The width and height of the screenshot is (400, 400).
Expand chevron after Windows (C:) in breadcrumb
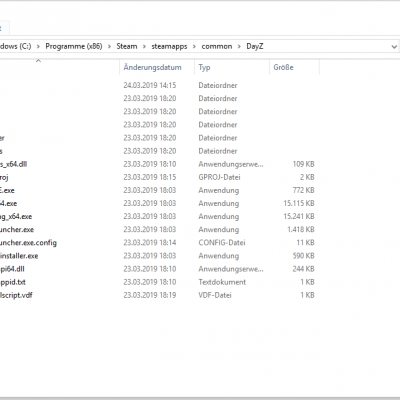38,47
